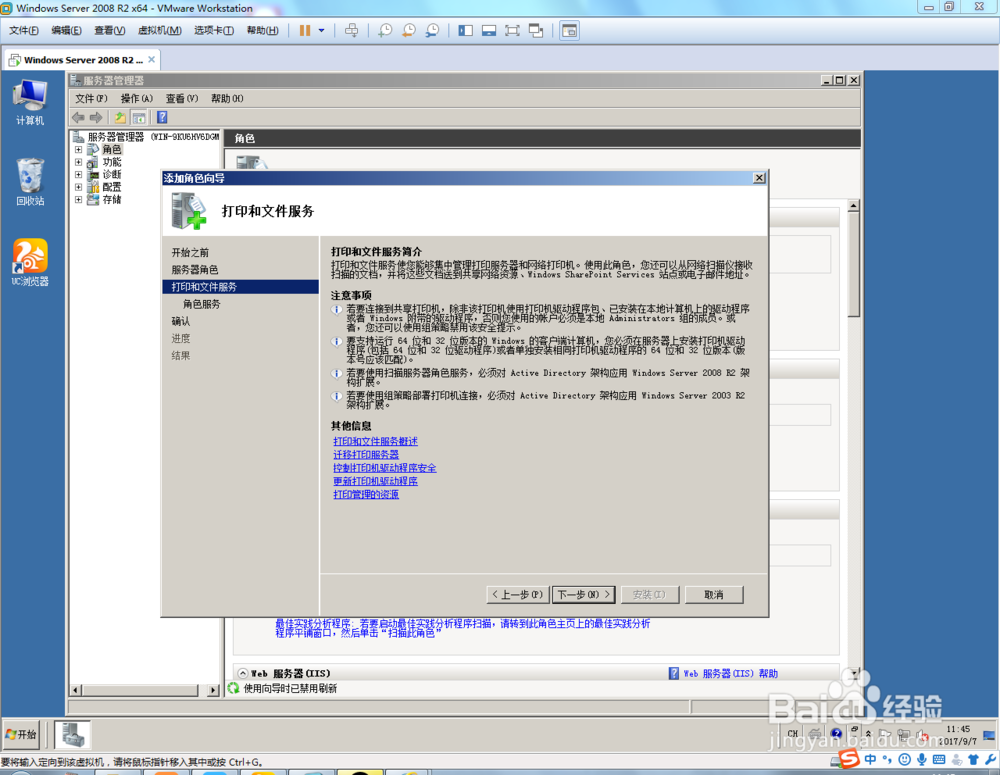
Task: Click show/hide console tree toolbar icon
Action: click(138, 117)
